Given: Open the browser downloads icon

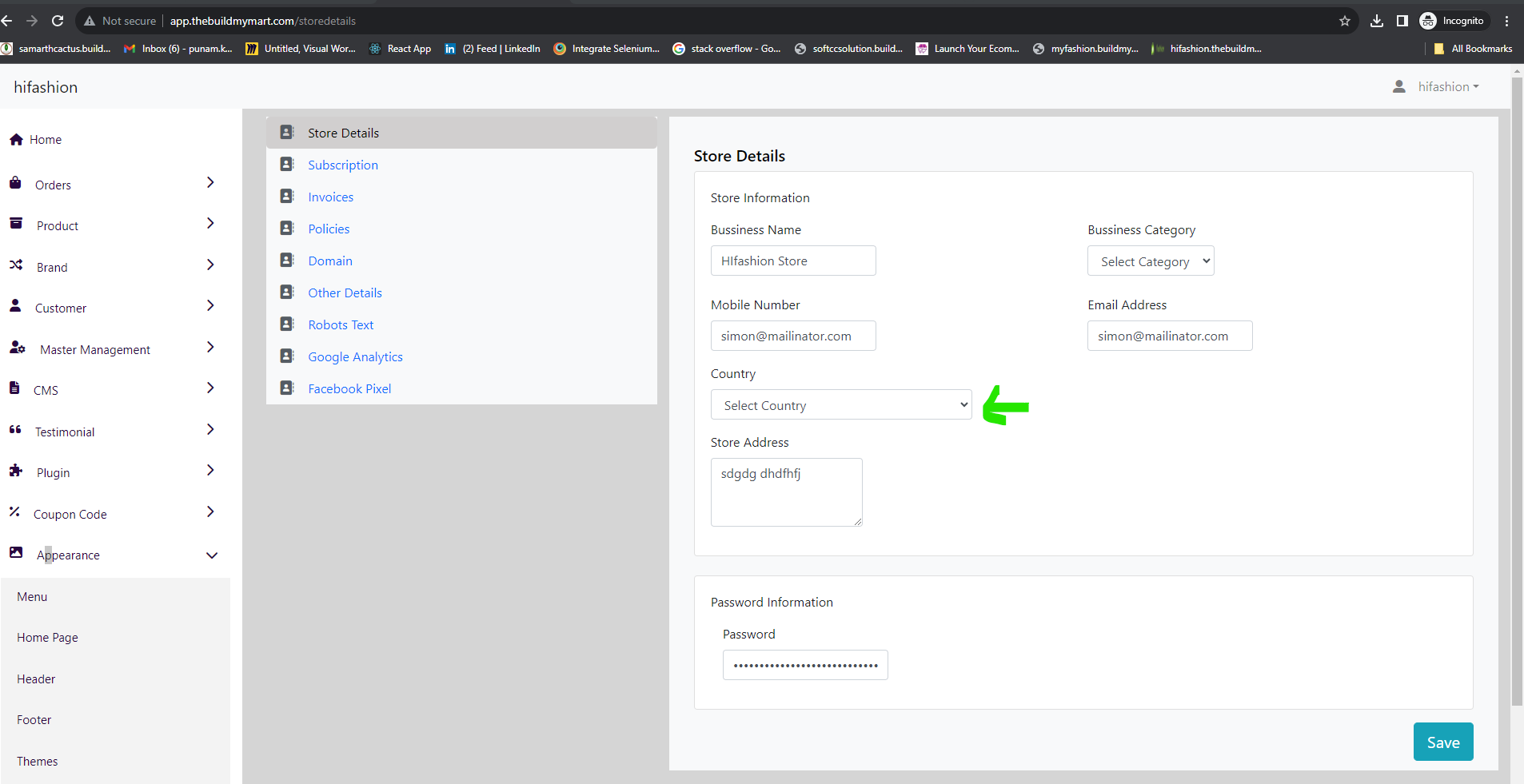Looking at the screenshot, I should pyautogui.click(x=1377, y=21).
